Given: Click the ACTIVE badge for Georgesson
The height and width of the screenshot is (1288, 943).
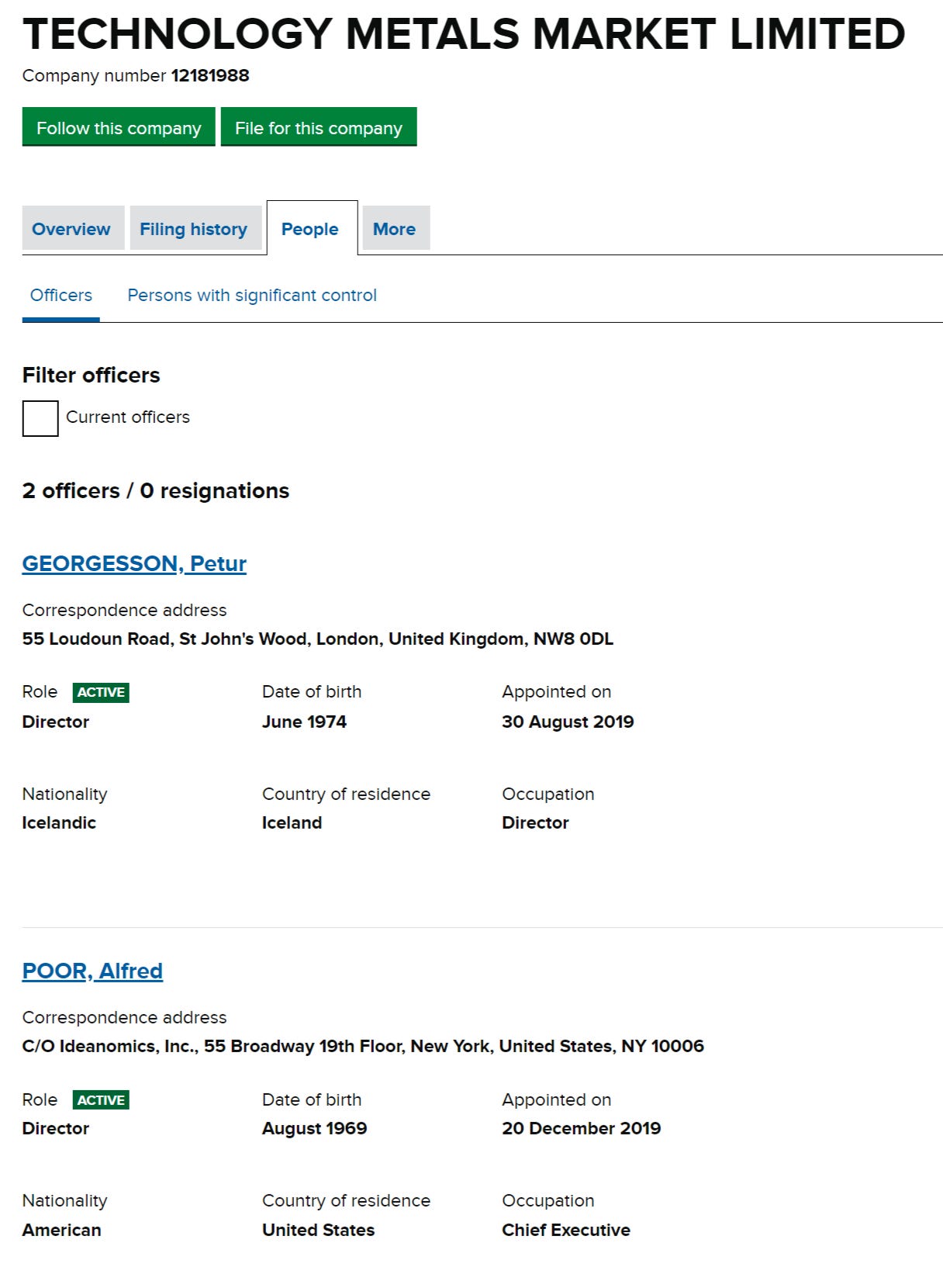Looking at the screenshot, I should click(101, 692).
